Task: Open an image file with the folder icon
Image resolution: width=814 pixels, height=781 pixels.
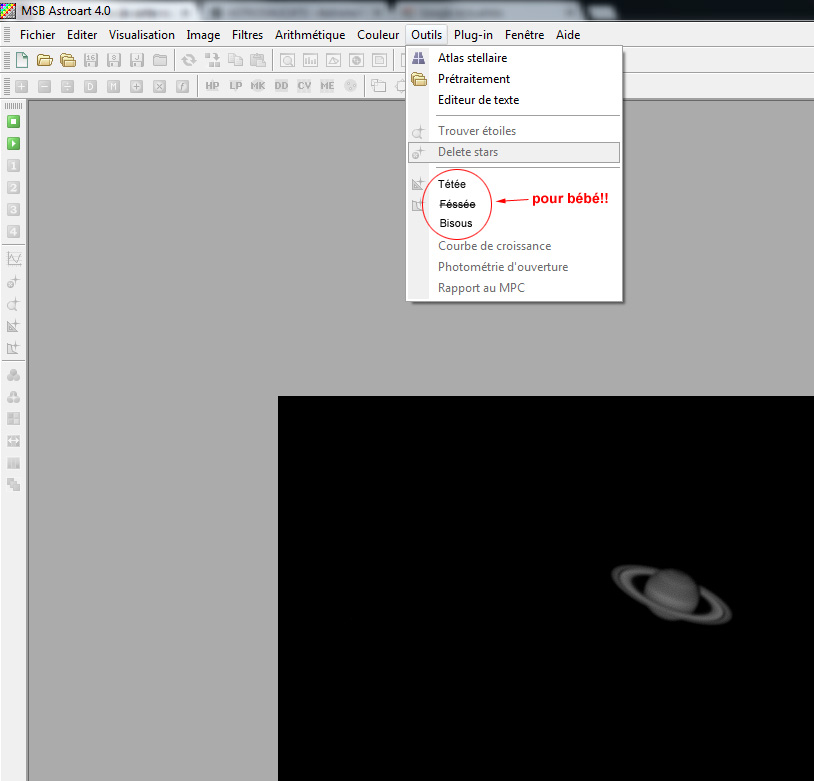Action: pos(44,60)
